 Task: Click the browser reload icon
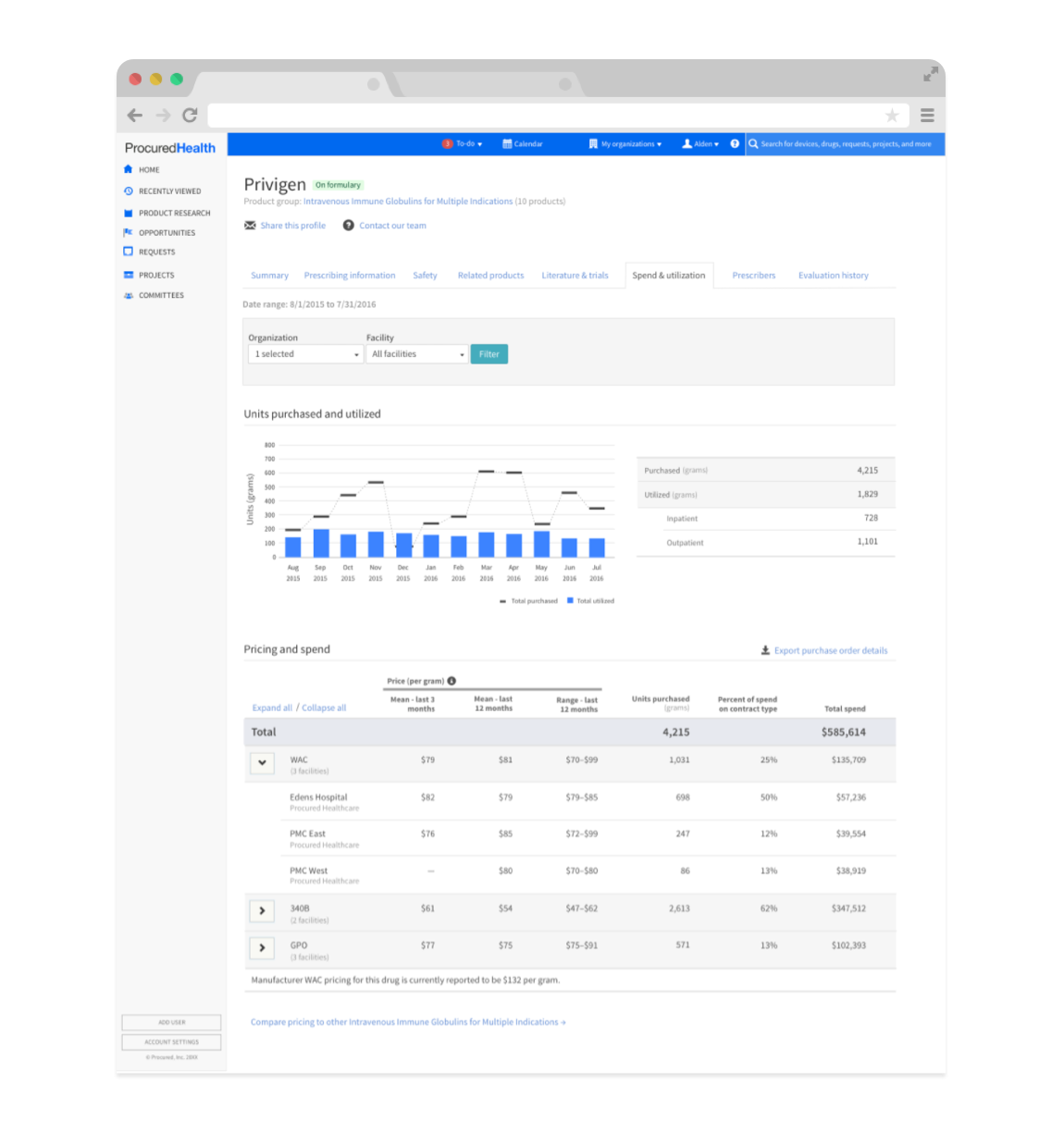click(x=190, y=115)
